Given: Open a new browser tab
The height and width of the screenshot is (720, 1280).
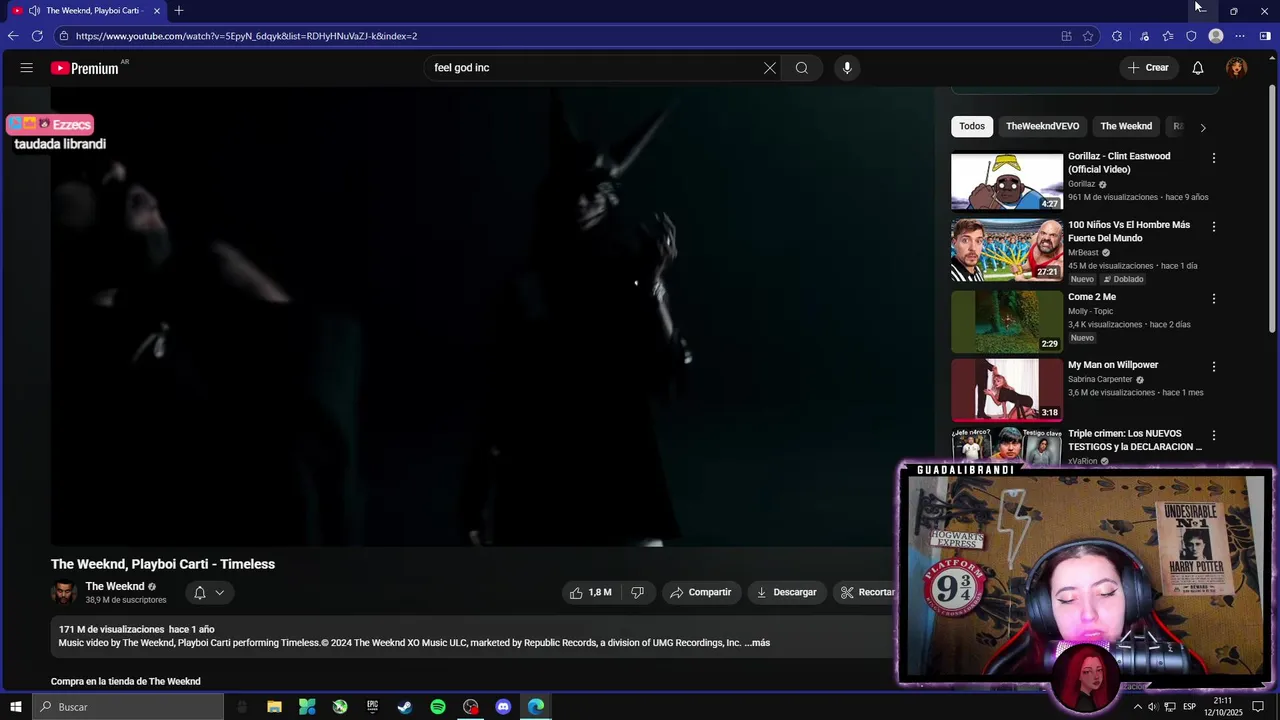Looking at the screenshot, I should [179, 11].
